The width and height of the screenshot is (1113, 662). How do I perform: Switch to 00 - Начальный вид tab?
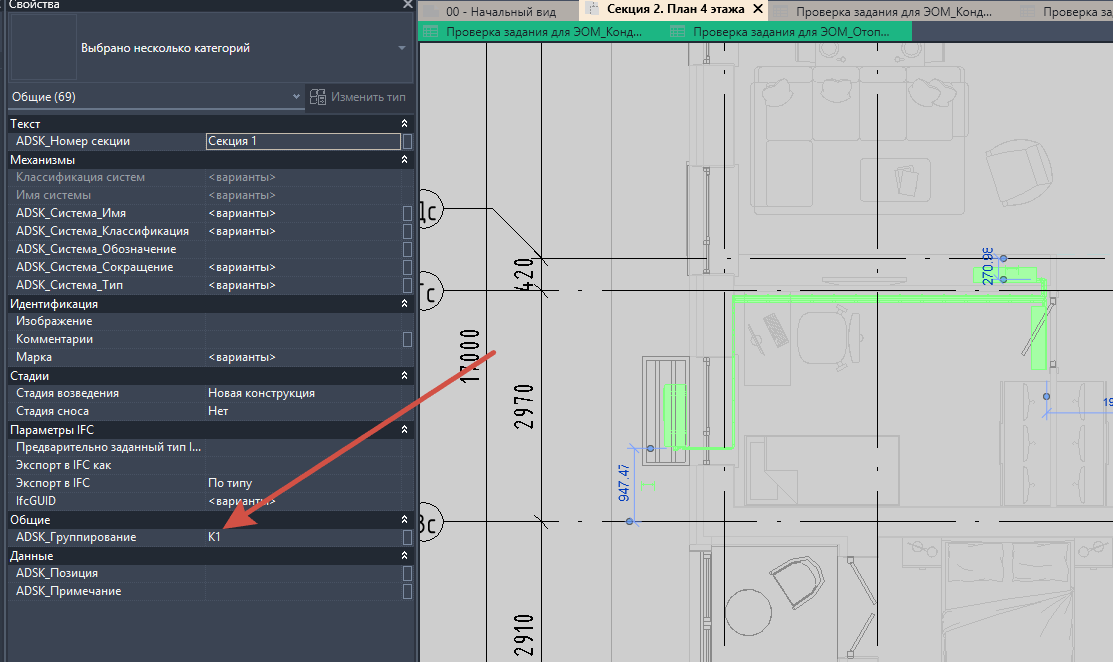pyautogui.click(x=500, y=11)
